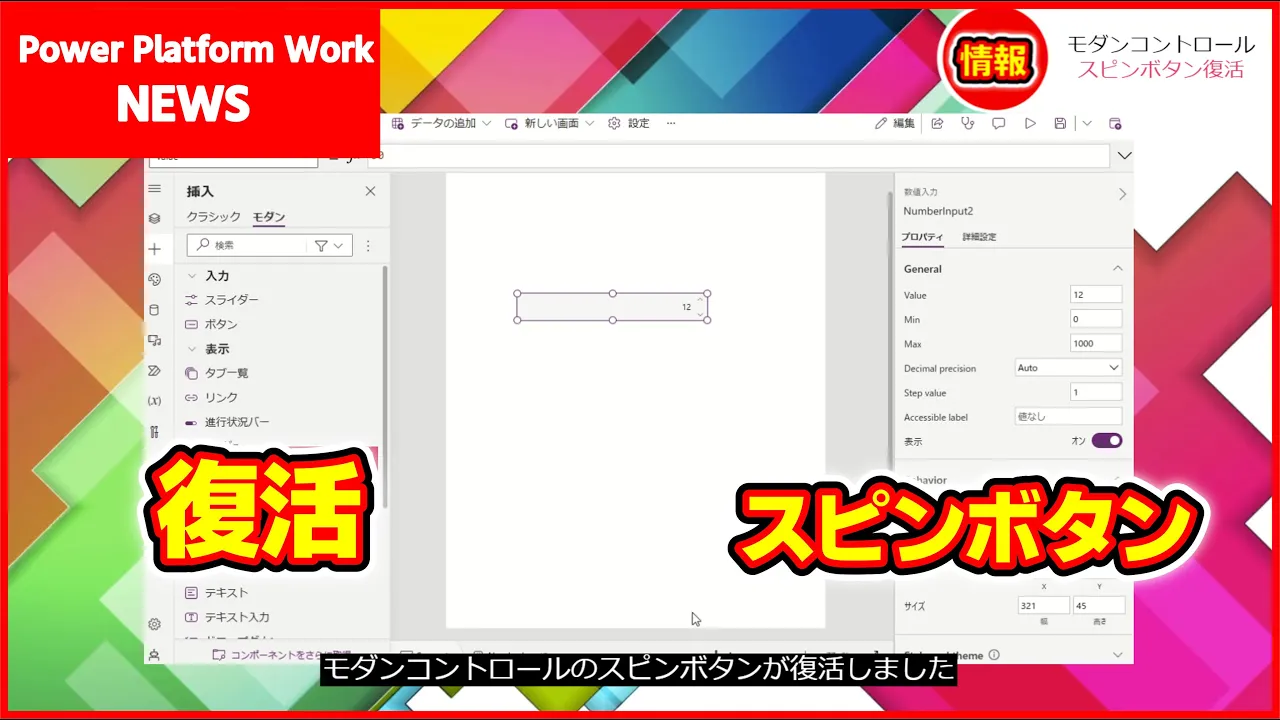Screen dimensions: 1280x720
Task: Click the Share icon in top toolbar
Action: 937,123
